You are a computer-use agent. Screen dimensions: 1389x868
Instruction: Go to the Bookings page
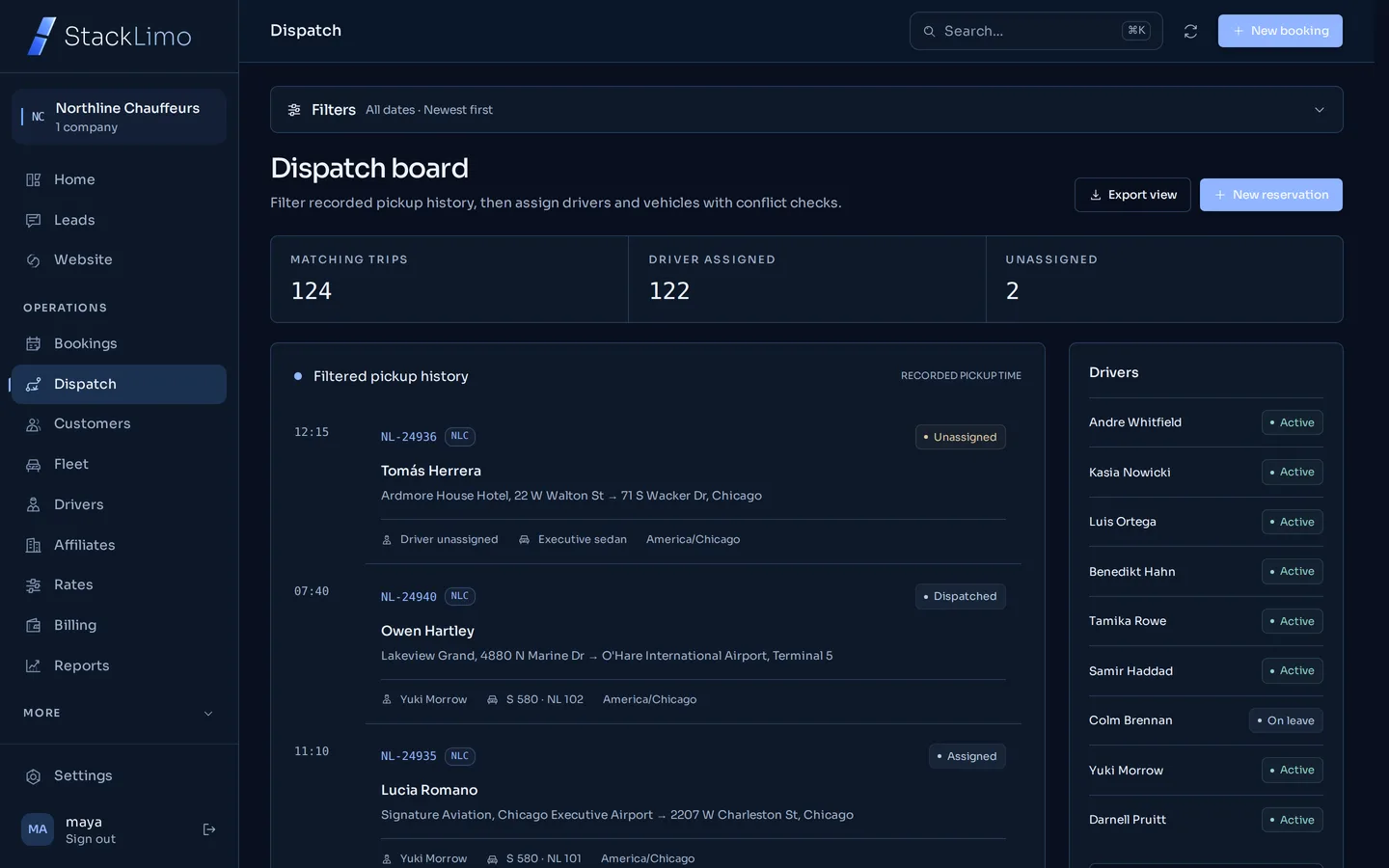[x=119, y=343]
